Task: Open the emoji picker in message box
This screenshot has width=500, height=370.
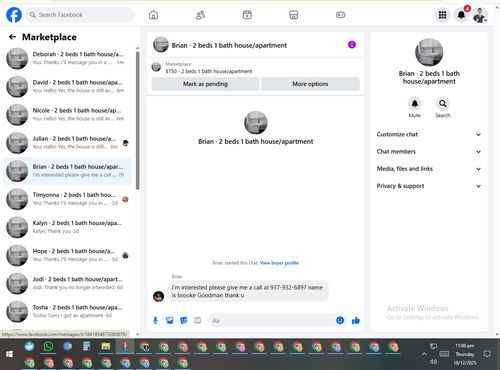Action: coord(340,320)
